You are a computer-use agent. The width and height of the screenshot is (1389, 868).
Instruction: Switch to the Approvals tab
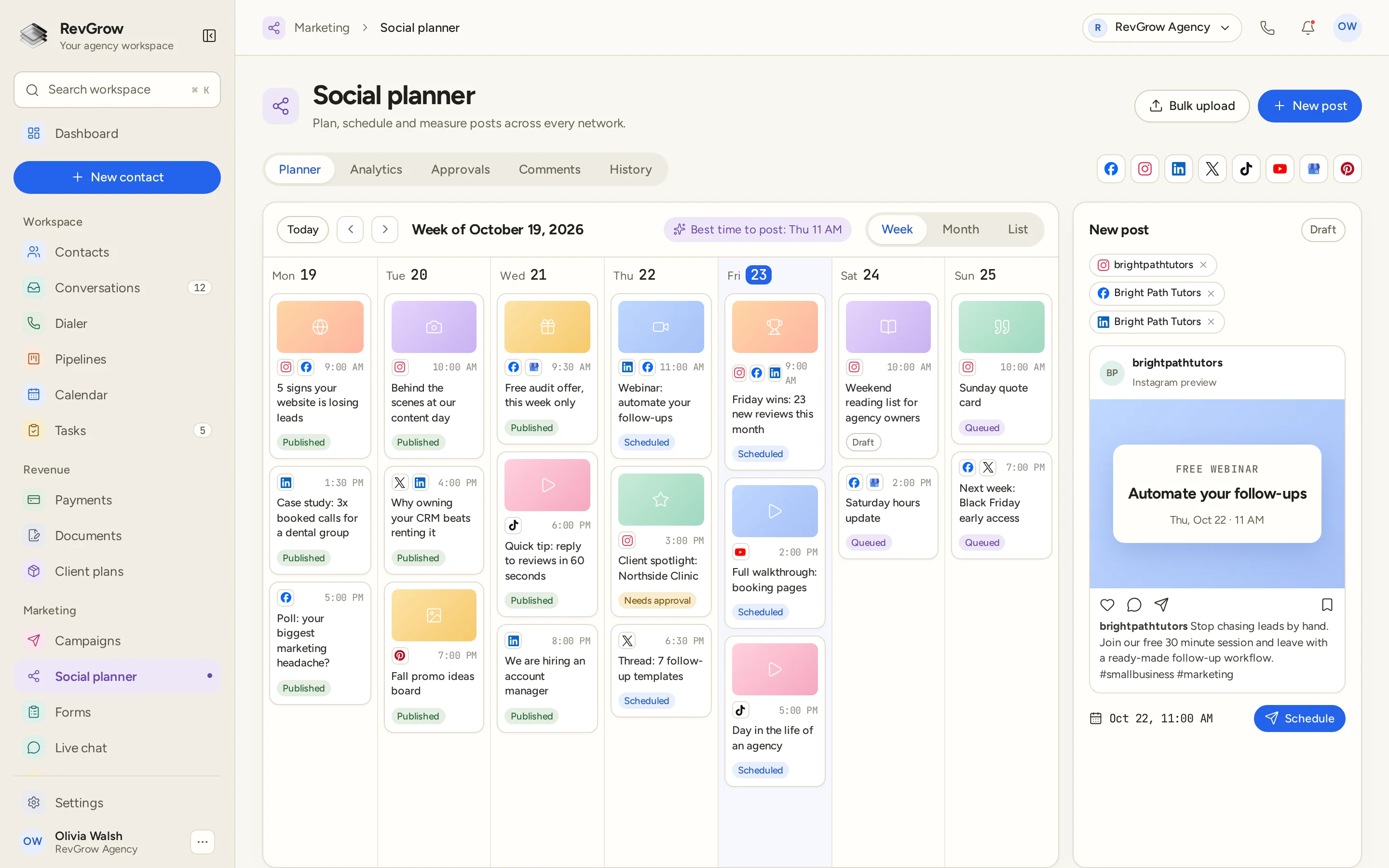[460, 169]
